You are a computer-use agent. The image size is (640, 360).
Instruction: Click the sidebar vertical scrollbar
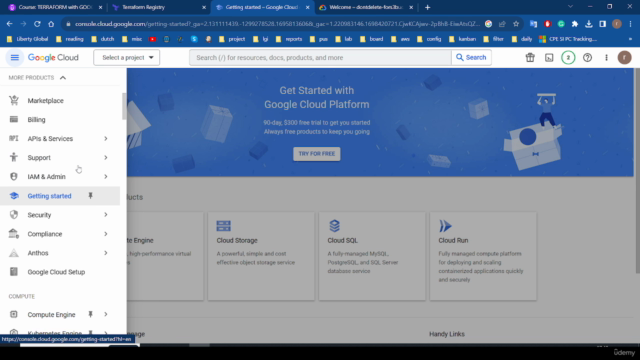pos(124,106)
